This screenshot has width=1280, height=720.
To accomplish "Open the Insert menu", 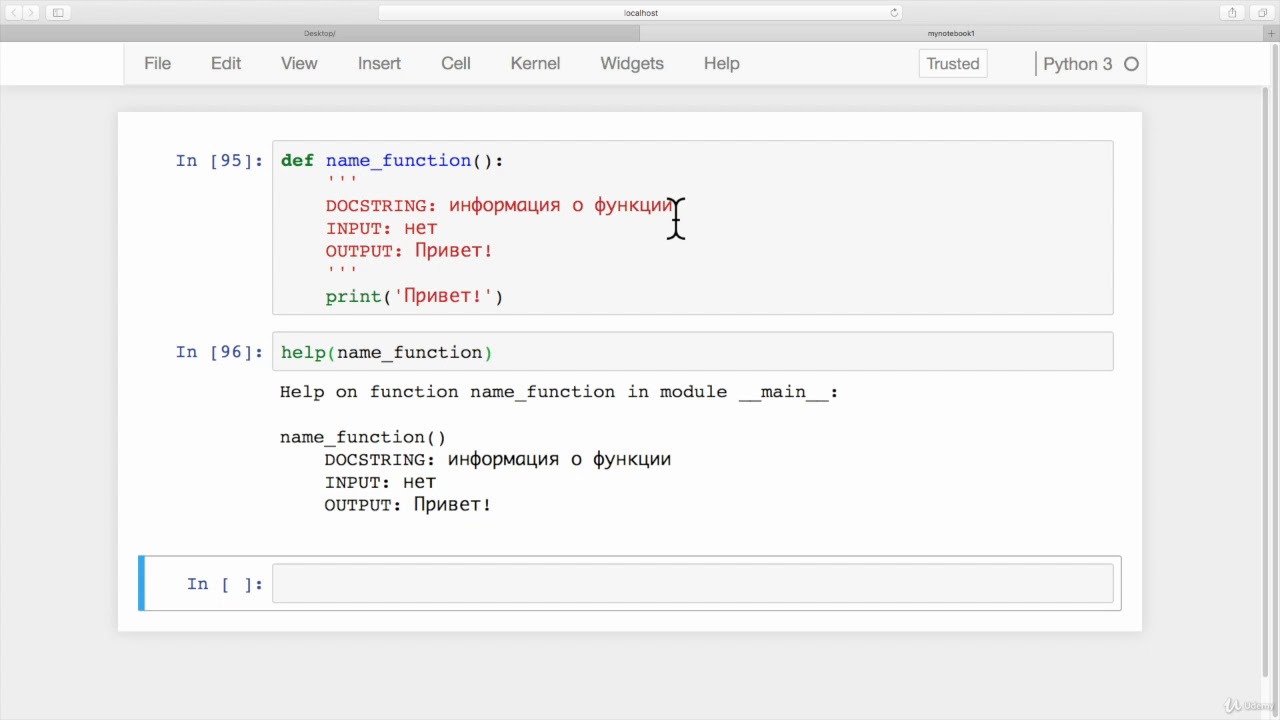I will [379, 63].
